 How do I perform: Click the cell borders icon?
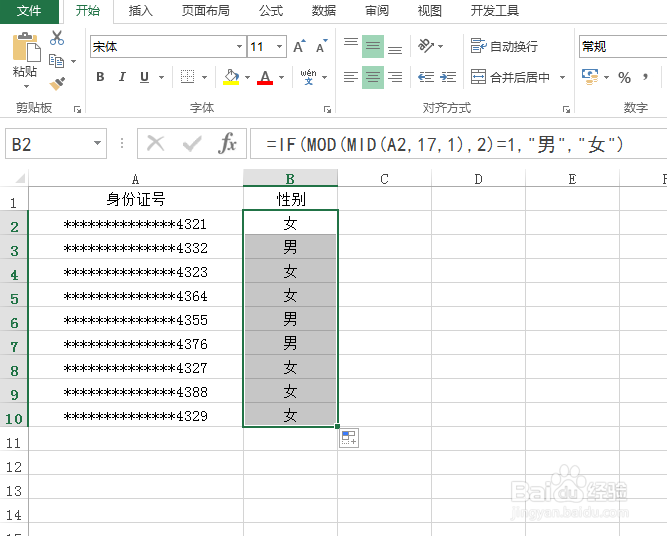pyautogui.click(x=187, y=77)
